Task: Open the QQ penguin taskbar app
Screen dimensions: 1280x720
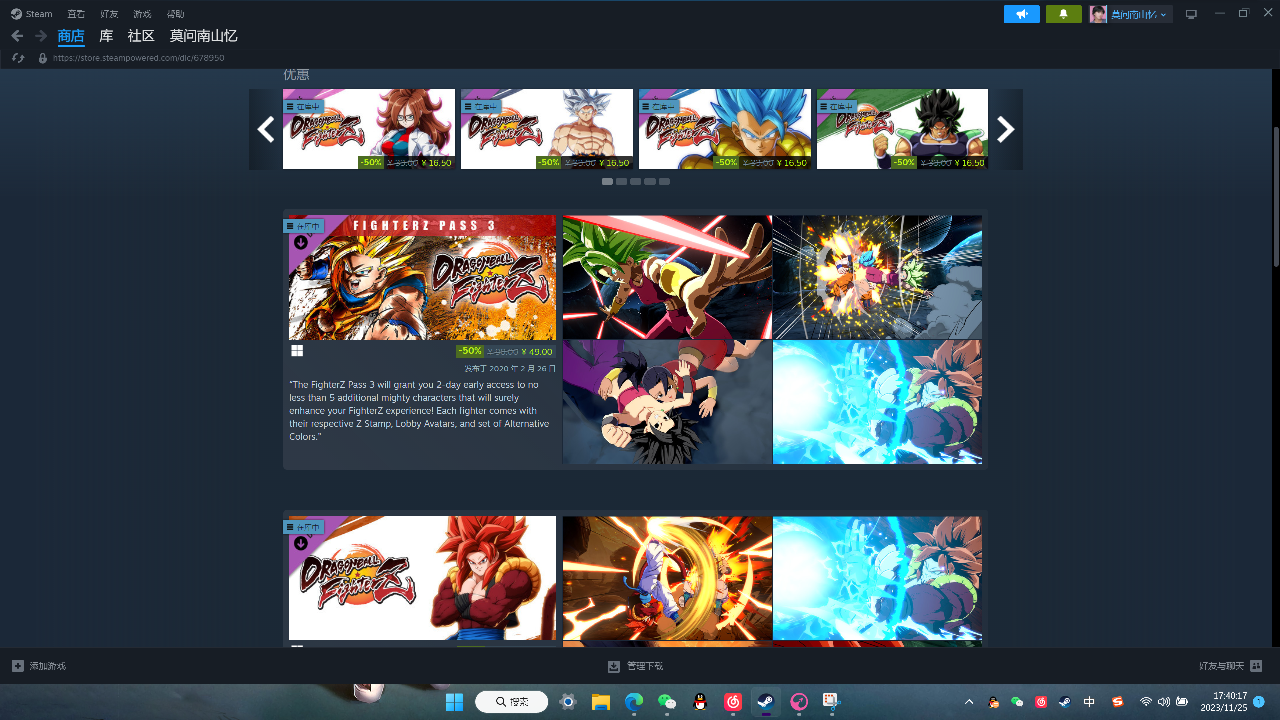Action: tap(700, 702)
